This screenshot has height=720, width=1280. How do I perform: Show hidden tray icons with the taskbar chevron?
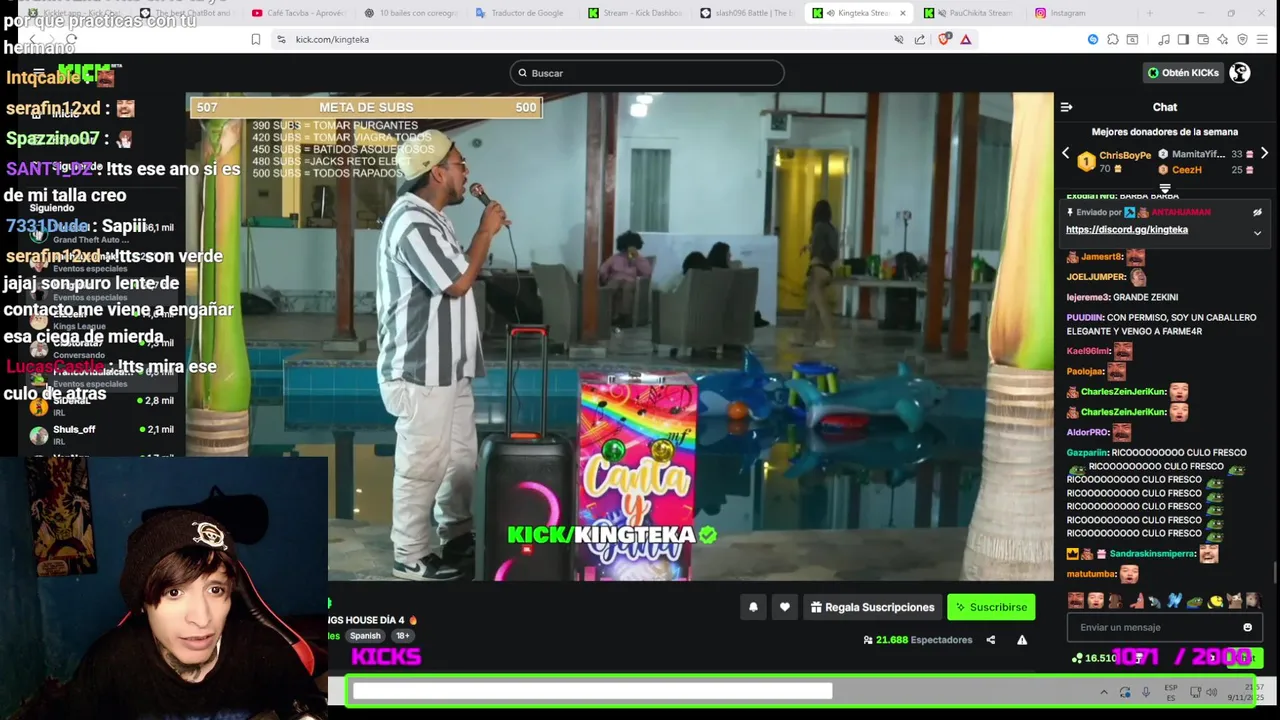click(x=1104, y=692)
